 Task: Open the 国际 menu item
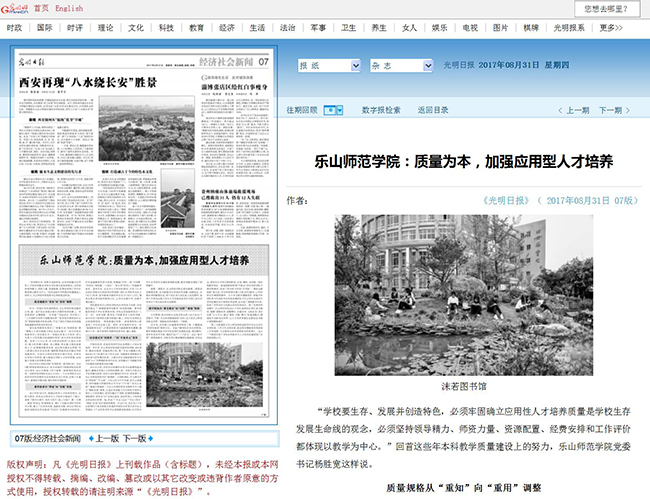44,28
